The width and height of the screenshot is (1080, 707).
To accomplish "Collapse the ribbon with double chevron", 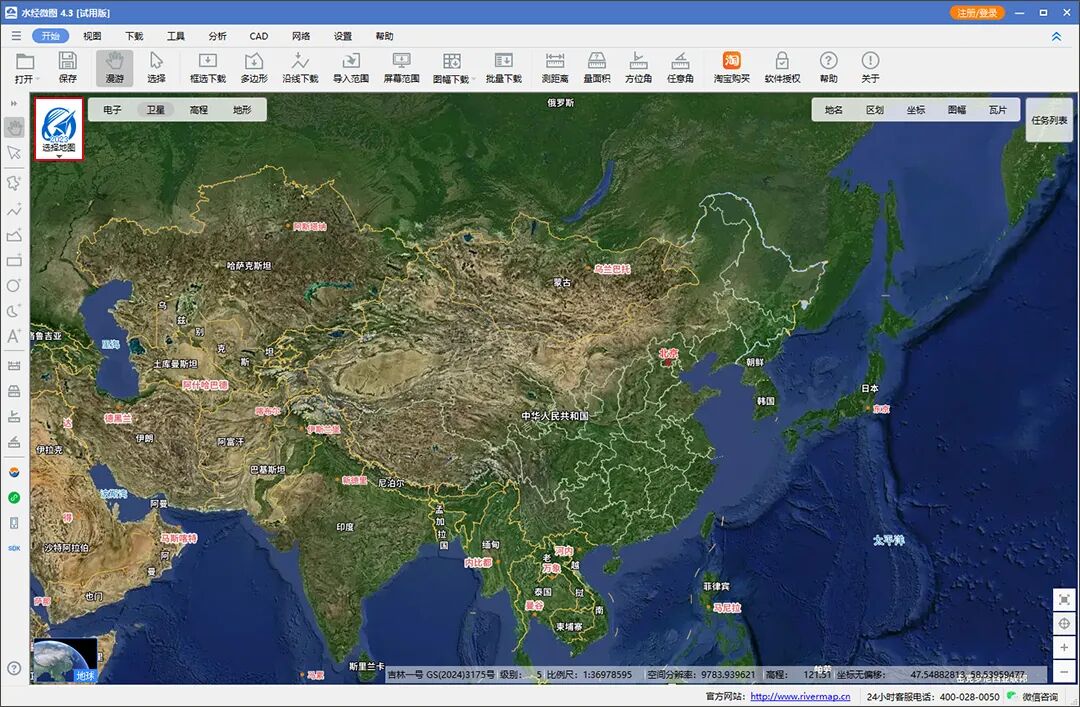I will (1057, 37).
